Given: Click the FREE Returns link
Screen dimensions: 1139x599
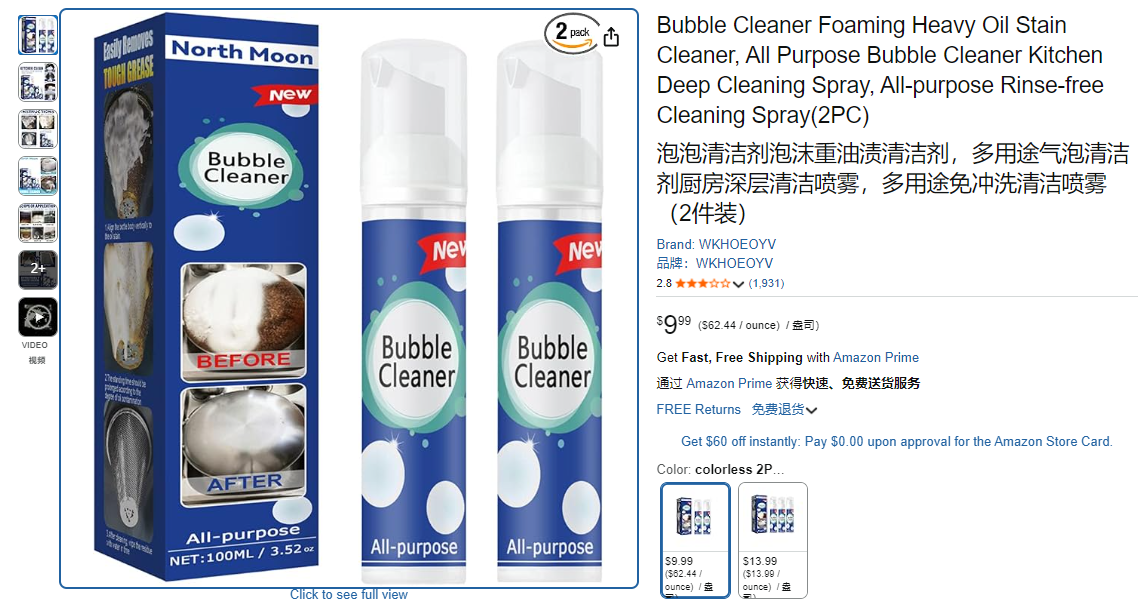Looking at the screenshot, I should pos(699,409).
